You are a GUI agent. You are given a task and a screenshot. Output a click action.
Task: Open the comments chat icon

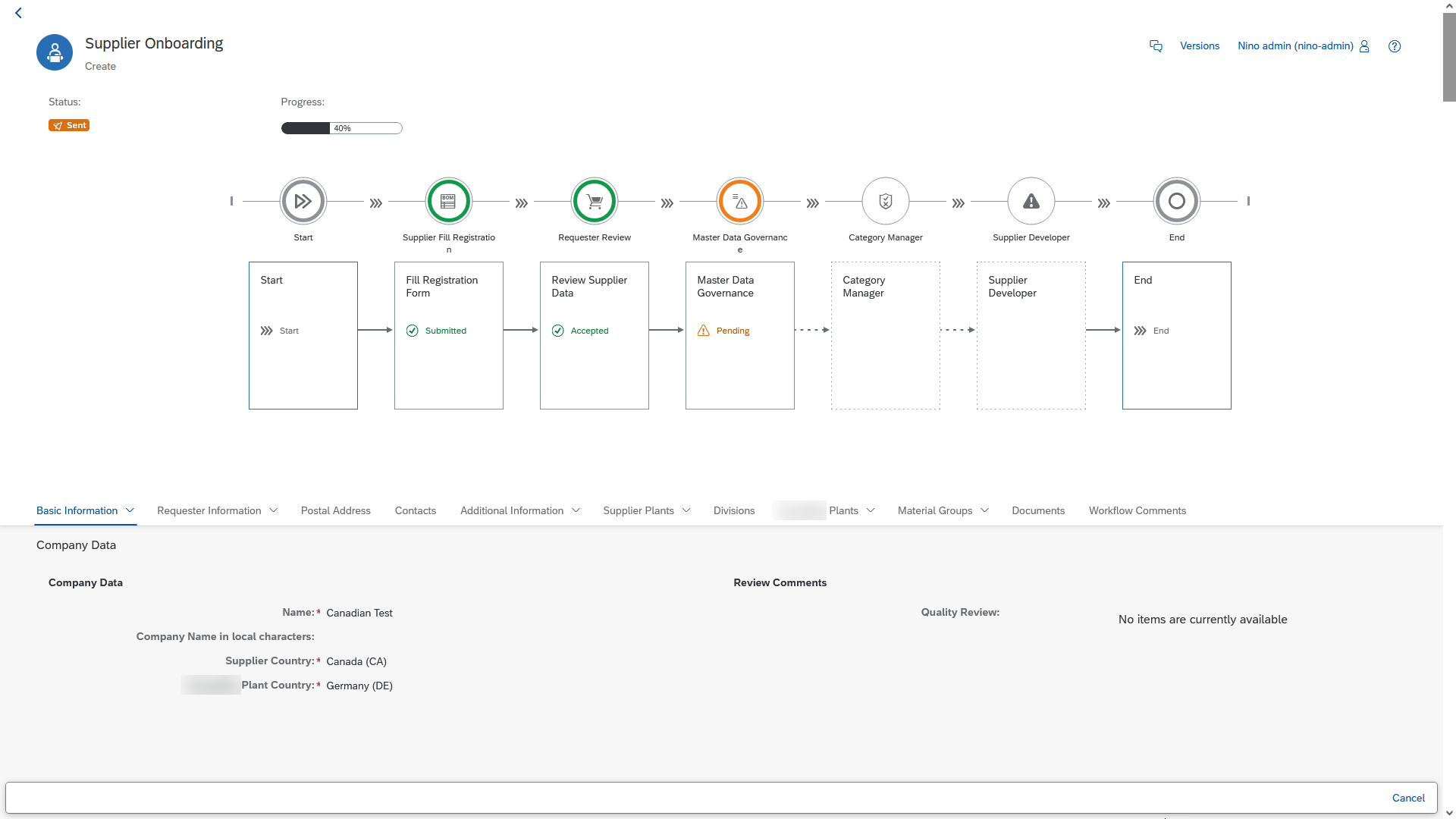tap(1156, 46)
